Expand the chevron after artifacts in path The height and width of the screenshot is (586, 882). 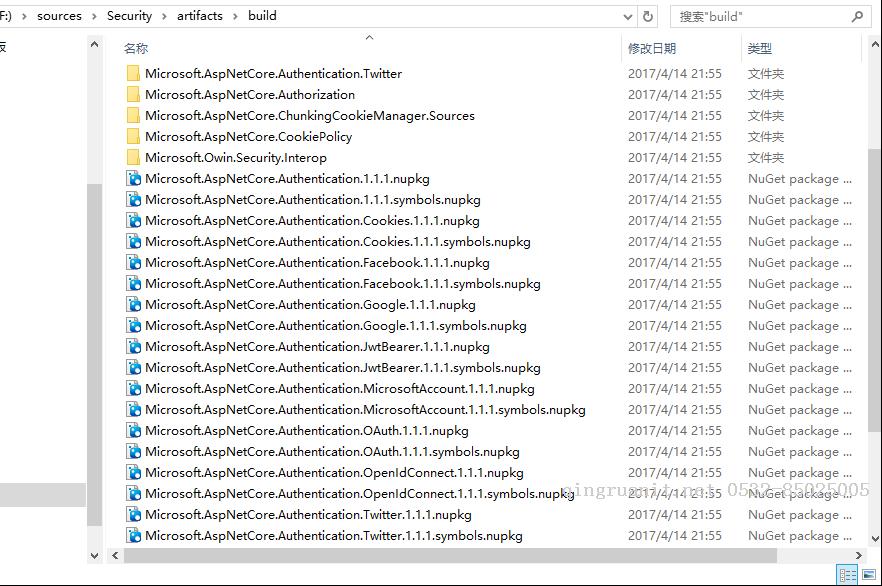(236, 16)
